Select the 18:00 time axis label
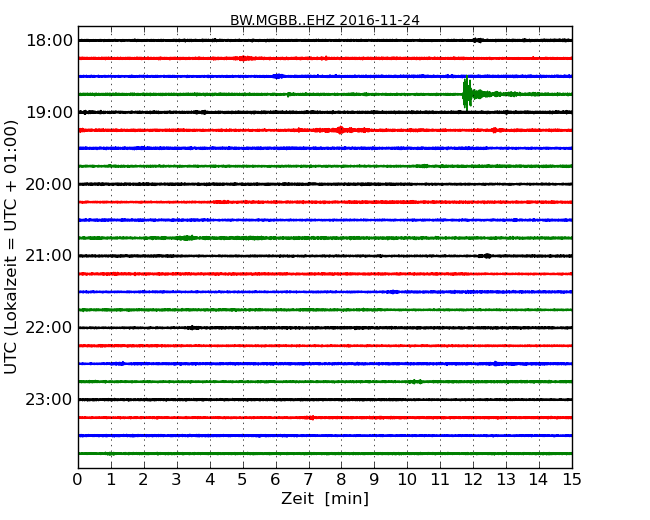650x520 pixels. click(x=49, y=41)
